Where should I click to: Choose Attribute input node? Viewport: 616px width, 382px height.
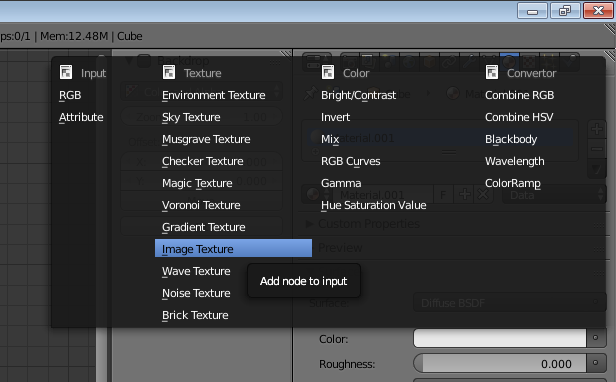(81, 117)
